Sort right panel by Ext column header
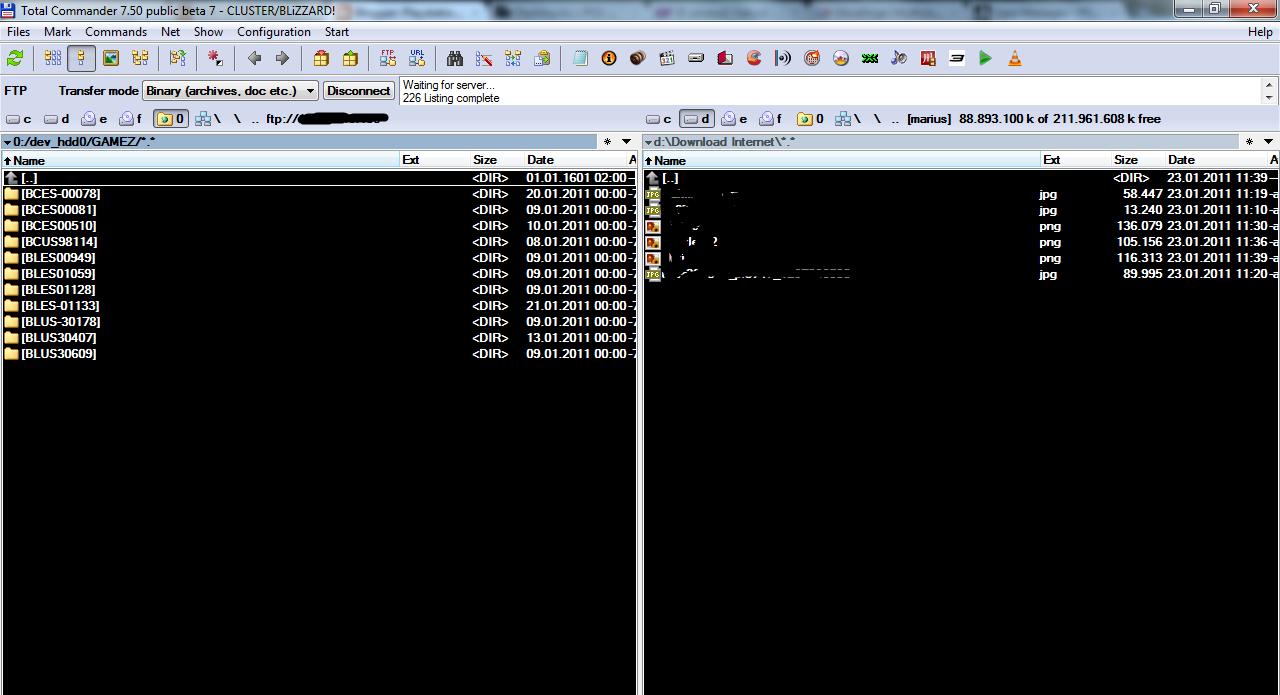The width and height of the screenshot is (1280, 695). pos(1075,160)
